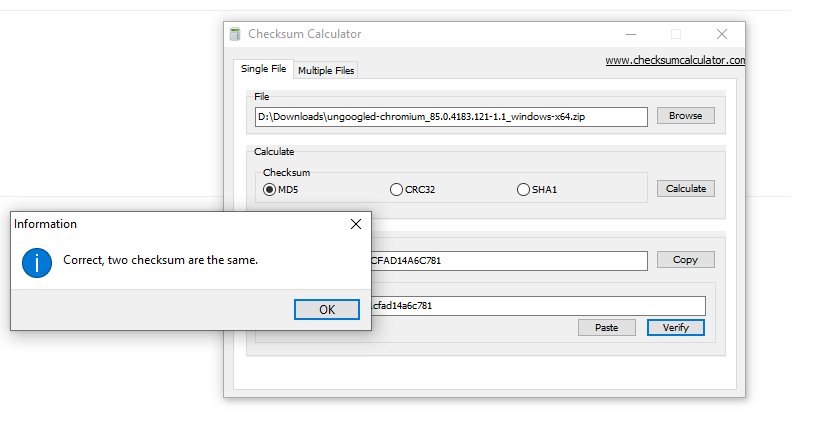Open the Multiple Files tab
The height and width of the screenshot is (447, 833).
click(326, 70)
